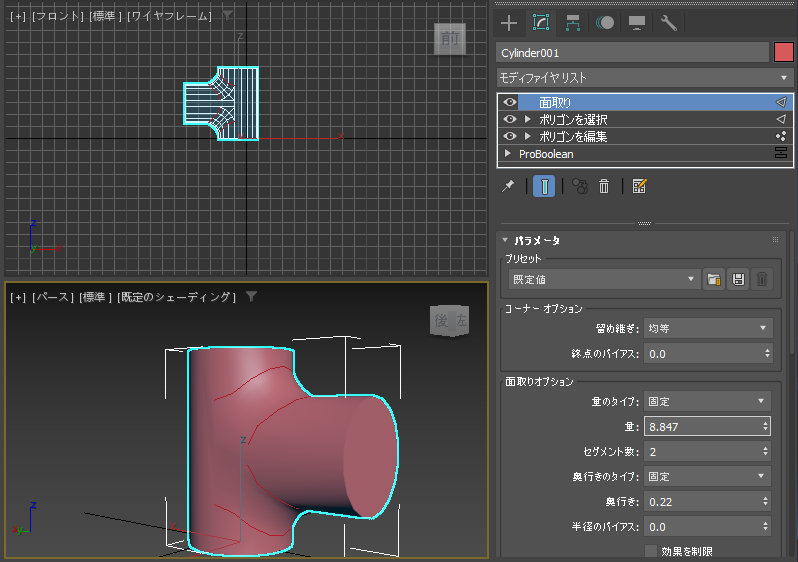Viewport: 798px width, 562px height.
Task: Click the パラメータ rollout grip dots
Action: [775, 240]
